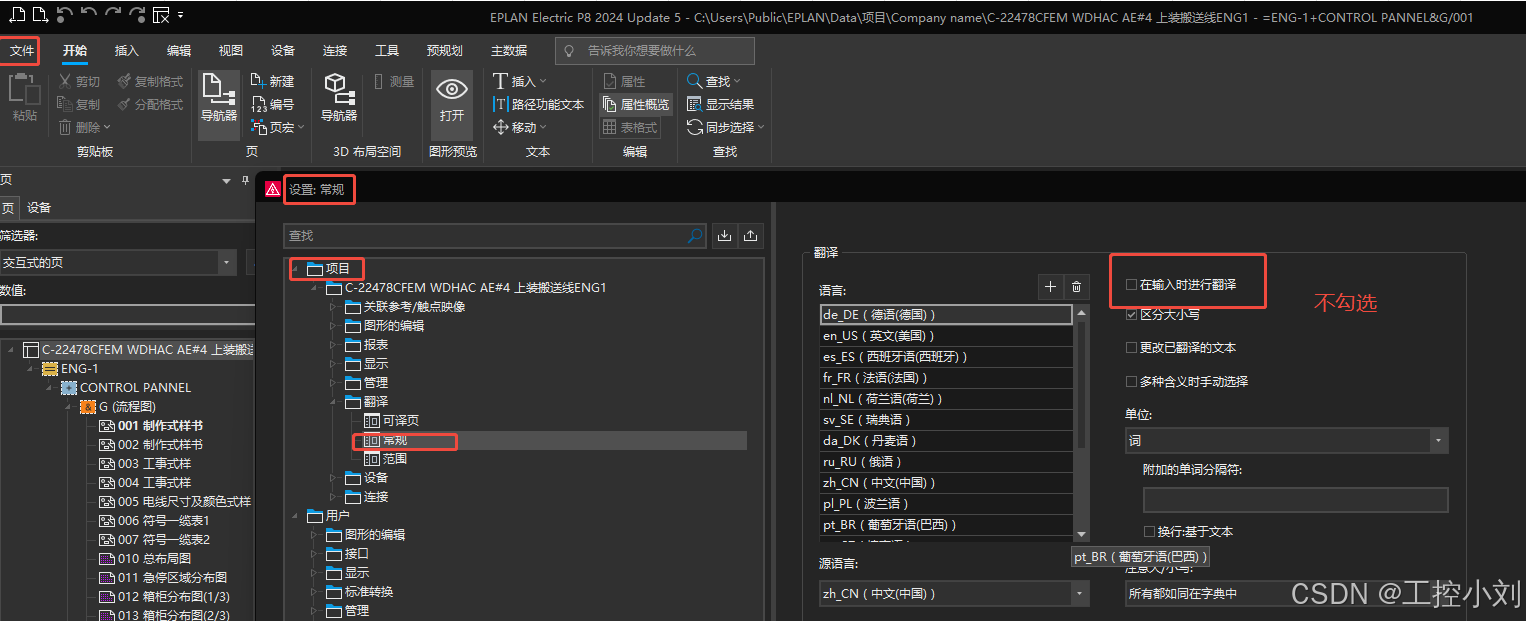Open the 视图 ribbon tab
Image resolution: width=1526 pixels, height=621 pixels.
[231, 50]
